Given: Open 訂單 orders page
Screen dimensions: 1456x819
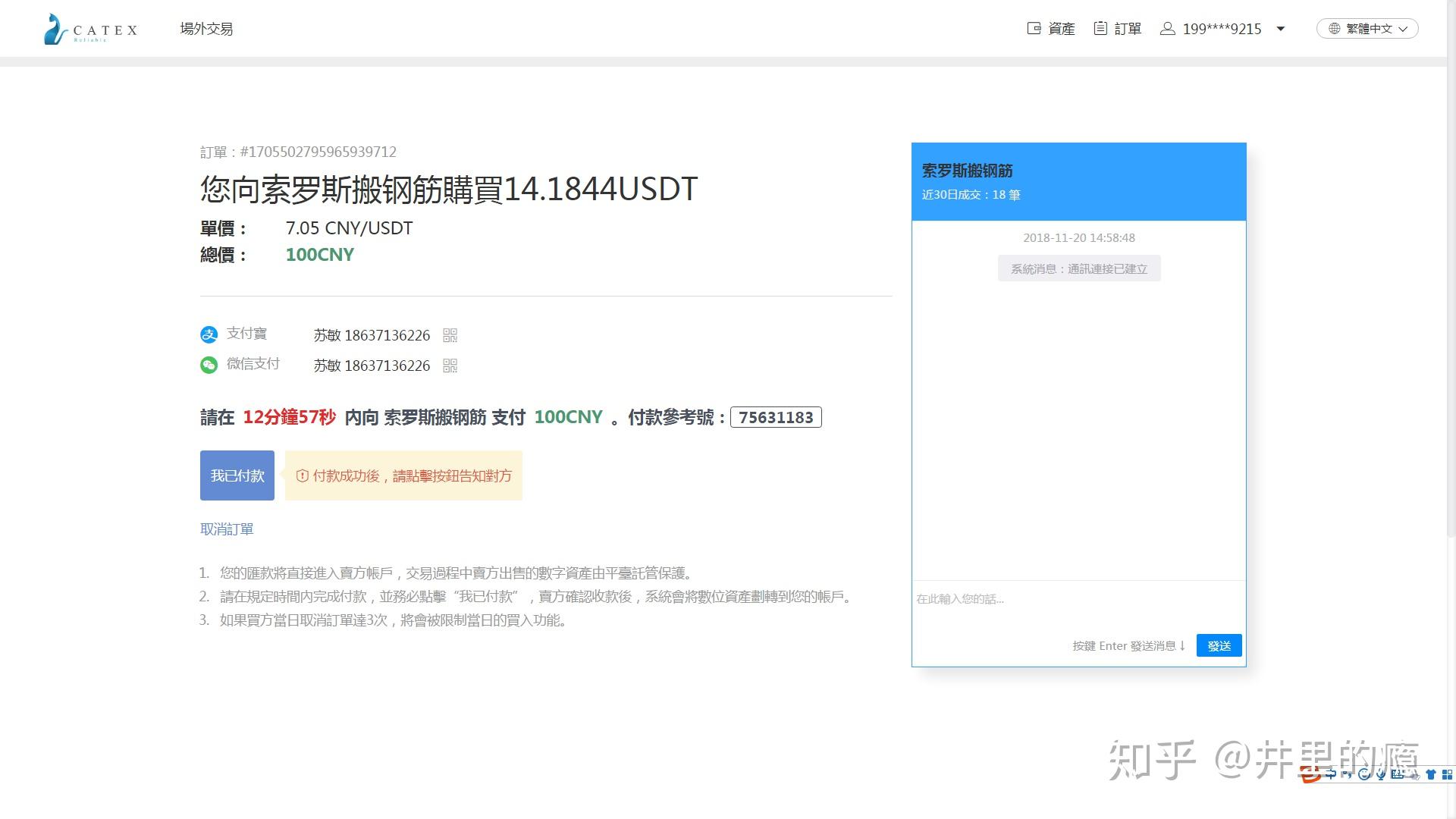Looking at the screenshot, I should [x=1128, y=29].
